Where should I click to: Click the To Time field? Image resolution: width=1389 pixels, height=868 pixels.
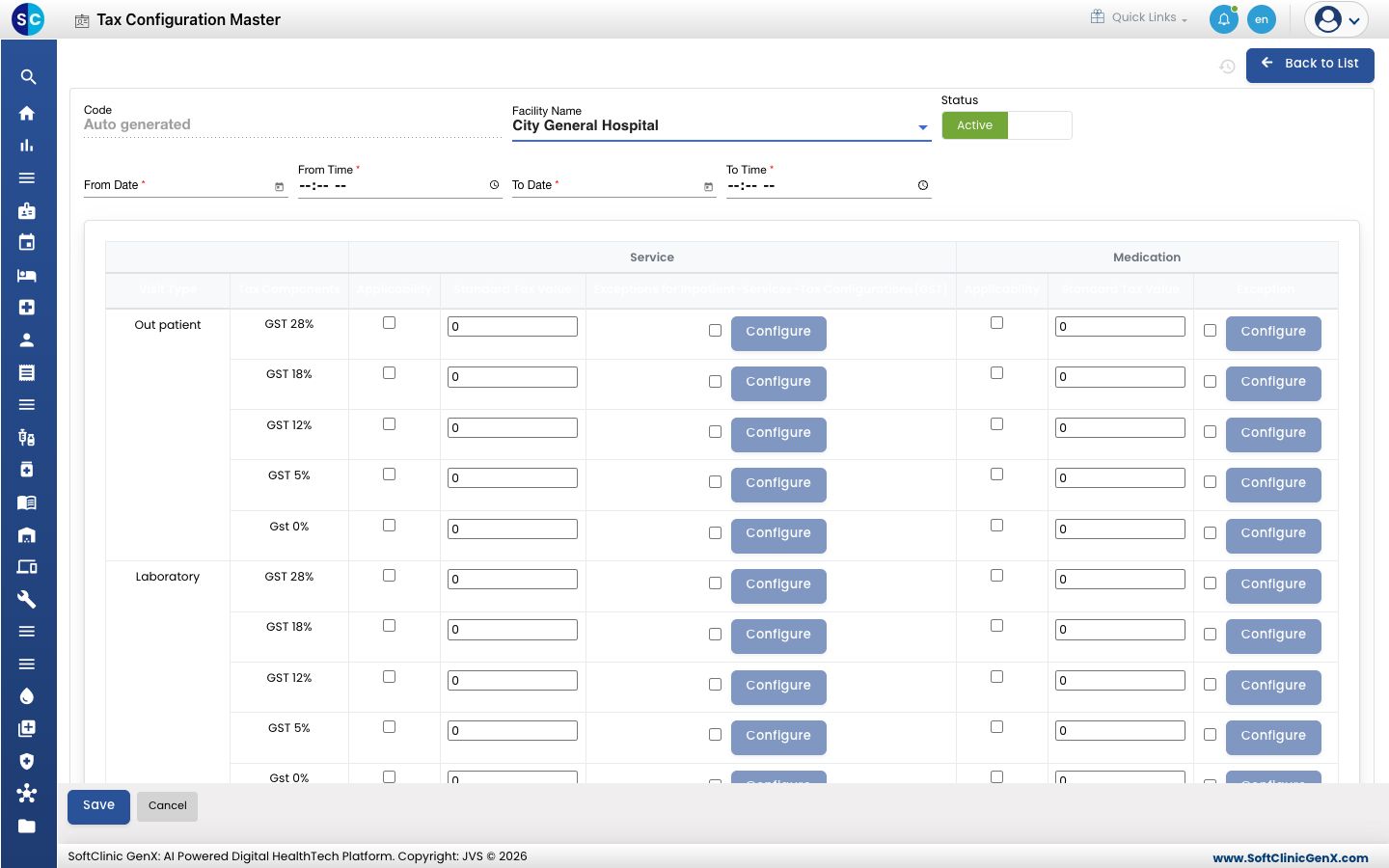[829, 185]
